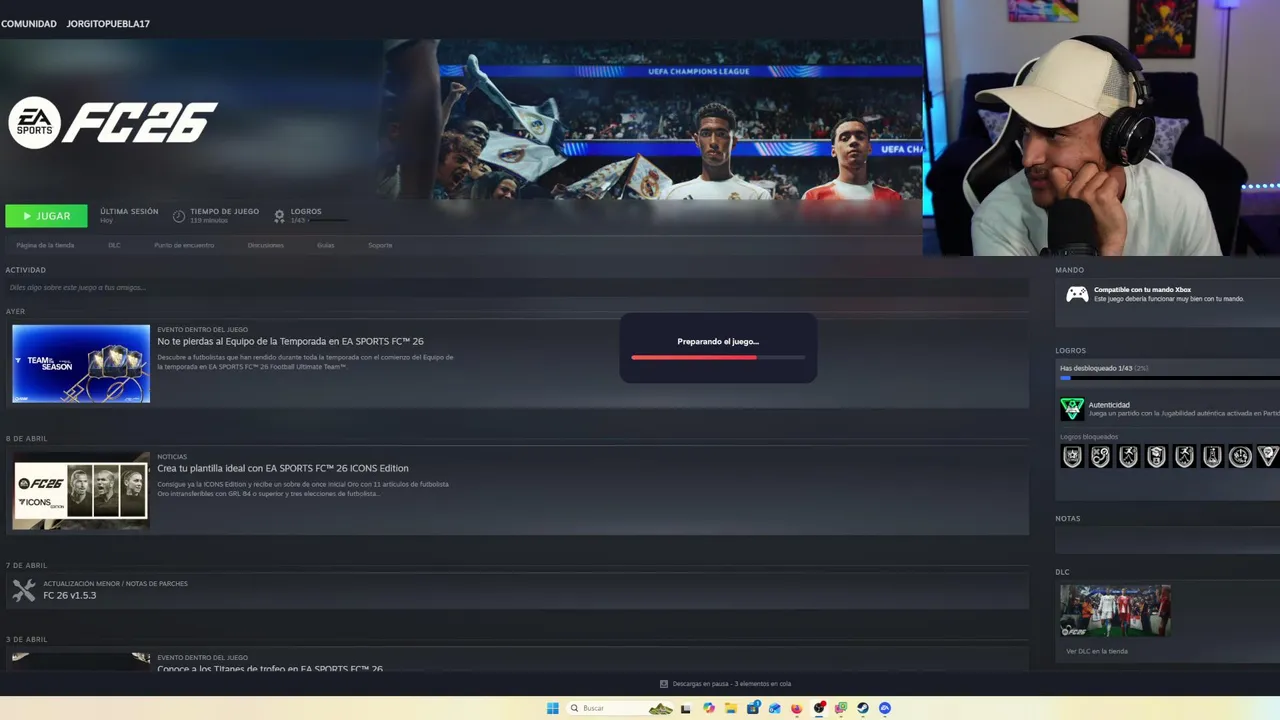The height and width of the screenshot is (720, 1280).
Task: Click the EA Sports FC26 logo
Action: pyautogui.click(x=112, y=123)
